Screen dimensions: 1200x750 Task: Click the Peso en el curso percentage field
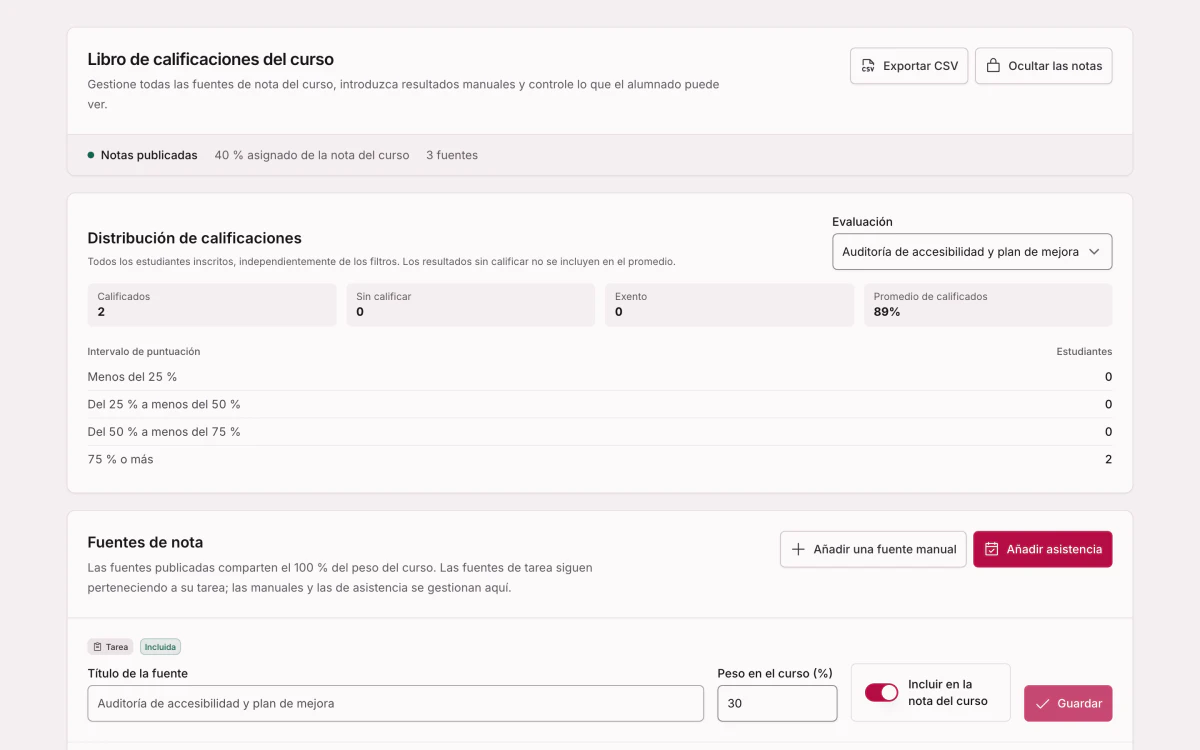(777, 703)
